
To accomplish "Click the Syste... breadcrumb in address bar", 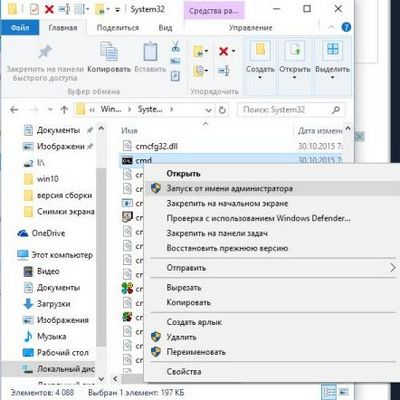I will pyautogui.click(x=150, y=109).
